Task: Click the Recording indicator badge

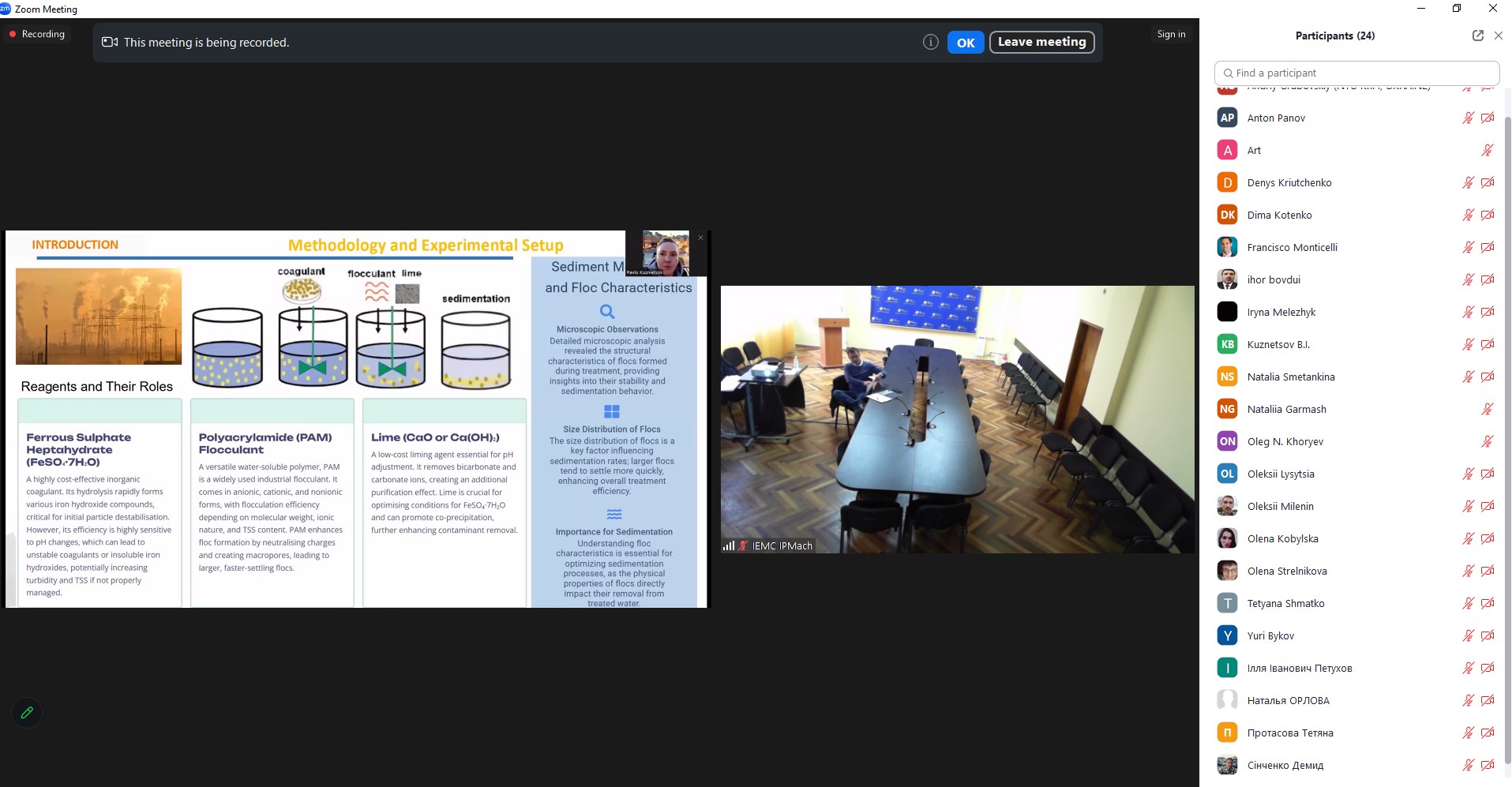Action: pyautogui.click(x=37, y=34)
